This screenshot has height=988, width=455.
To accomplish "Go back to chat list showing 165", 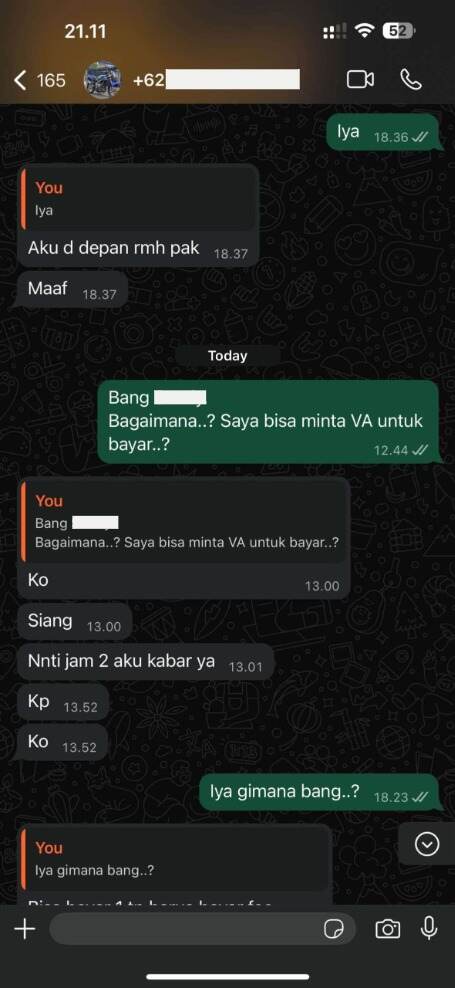I will tap(40, 80).
